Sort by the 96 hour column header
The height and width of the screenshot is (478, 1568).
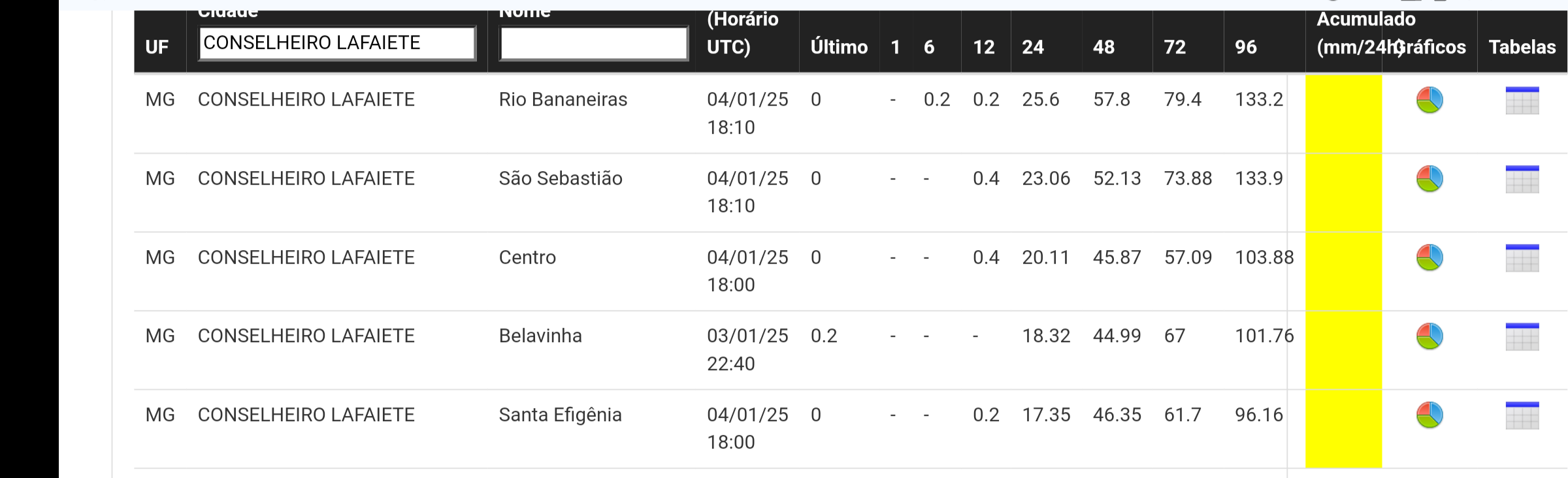tap(1246, 47)
